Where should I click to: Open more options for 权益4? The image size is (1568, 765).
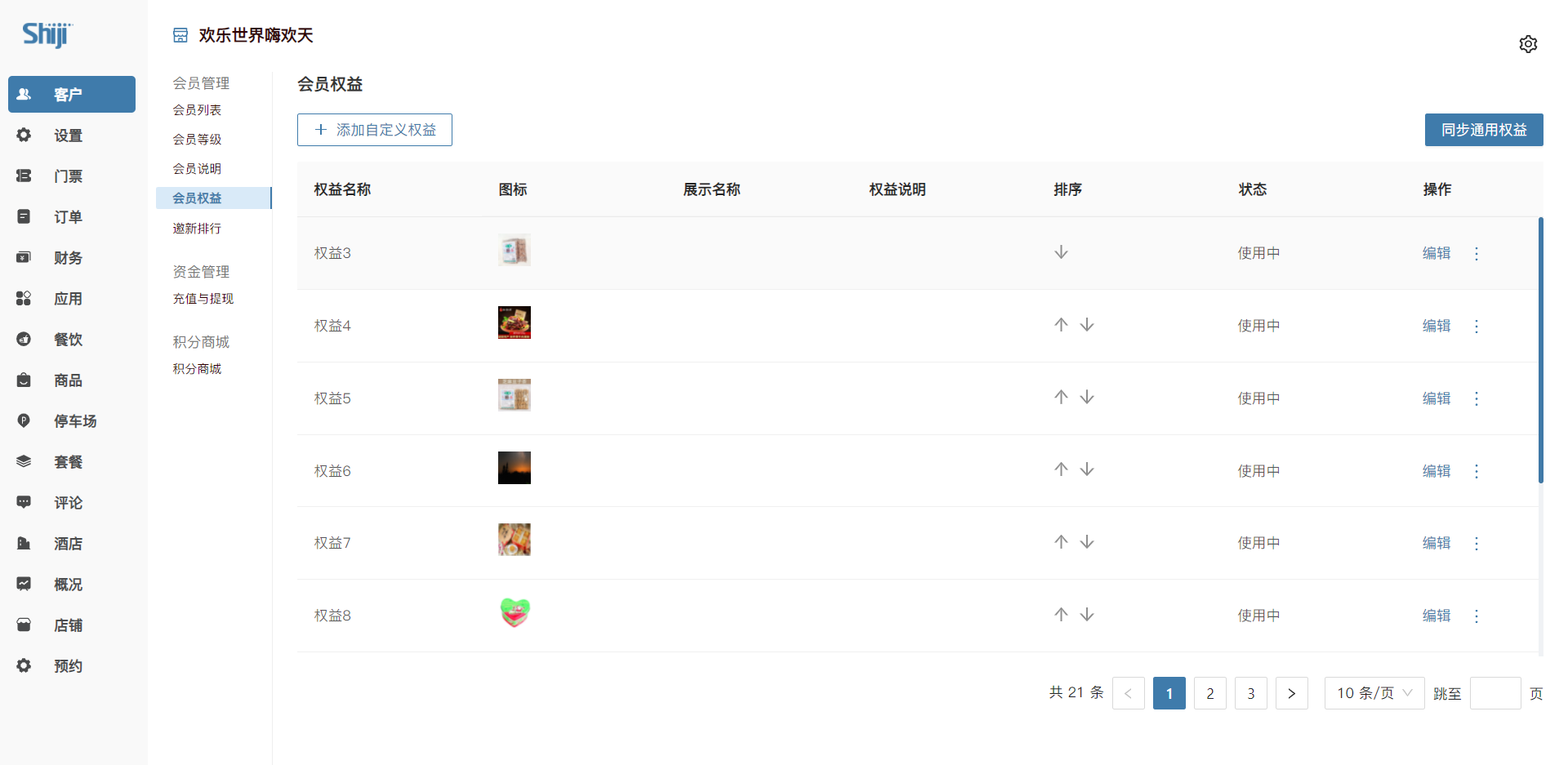[x=1477, y=326]
